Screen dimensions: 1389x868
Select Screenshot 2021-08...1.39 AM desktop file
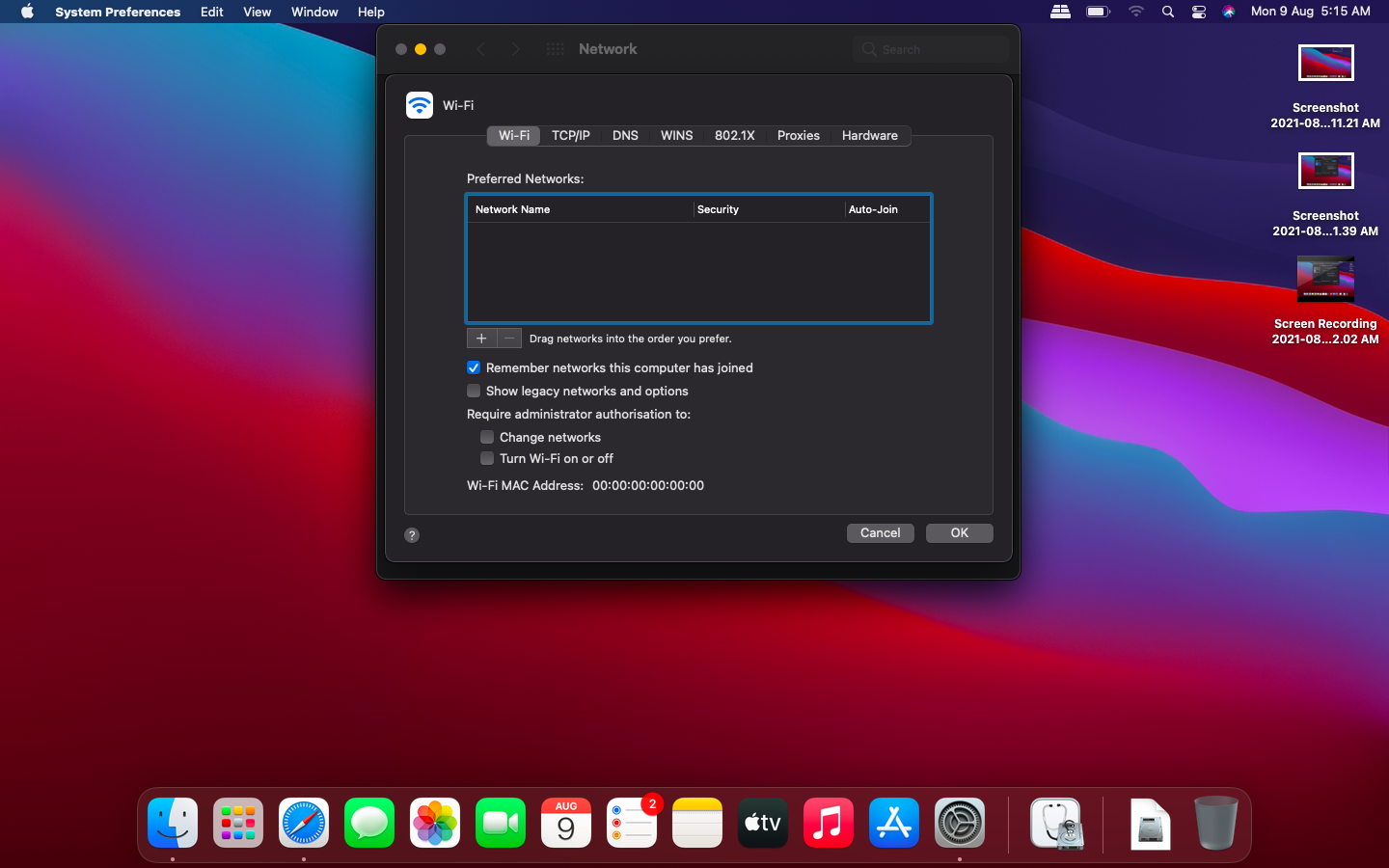(x=1325, y=194)
